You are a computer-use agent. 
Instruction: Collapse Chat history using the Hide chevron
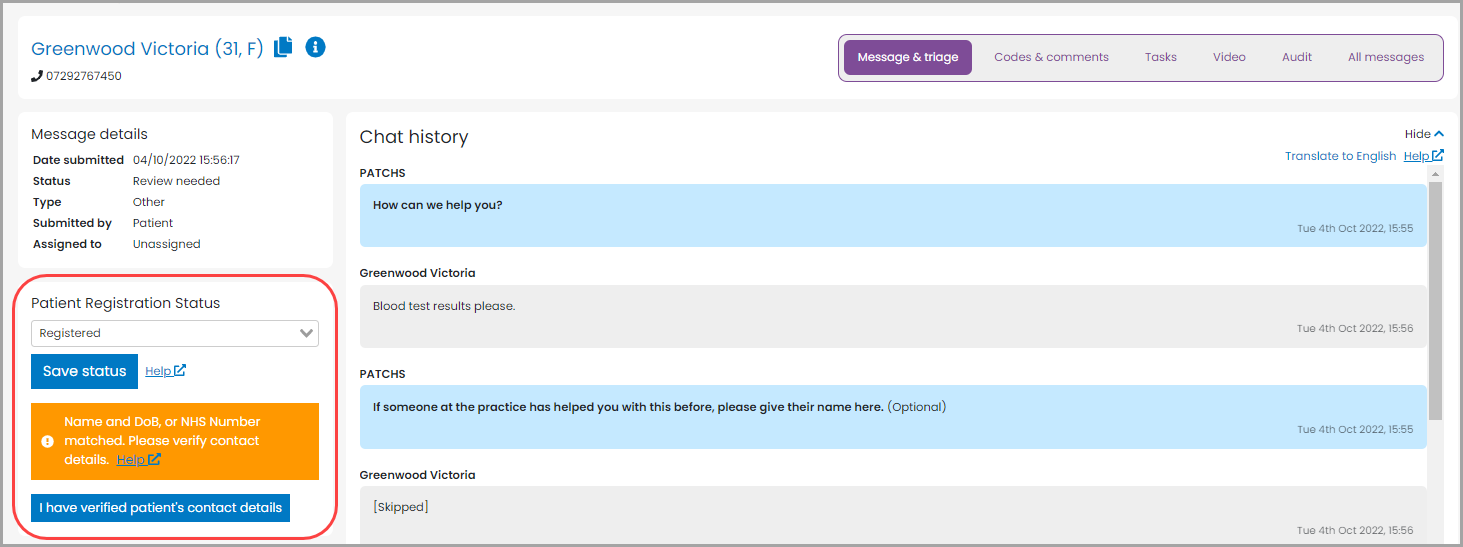[1439, 134]
